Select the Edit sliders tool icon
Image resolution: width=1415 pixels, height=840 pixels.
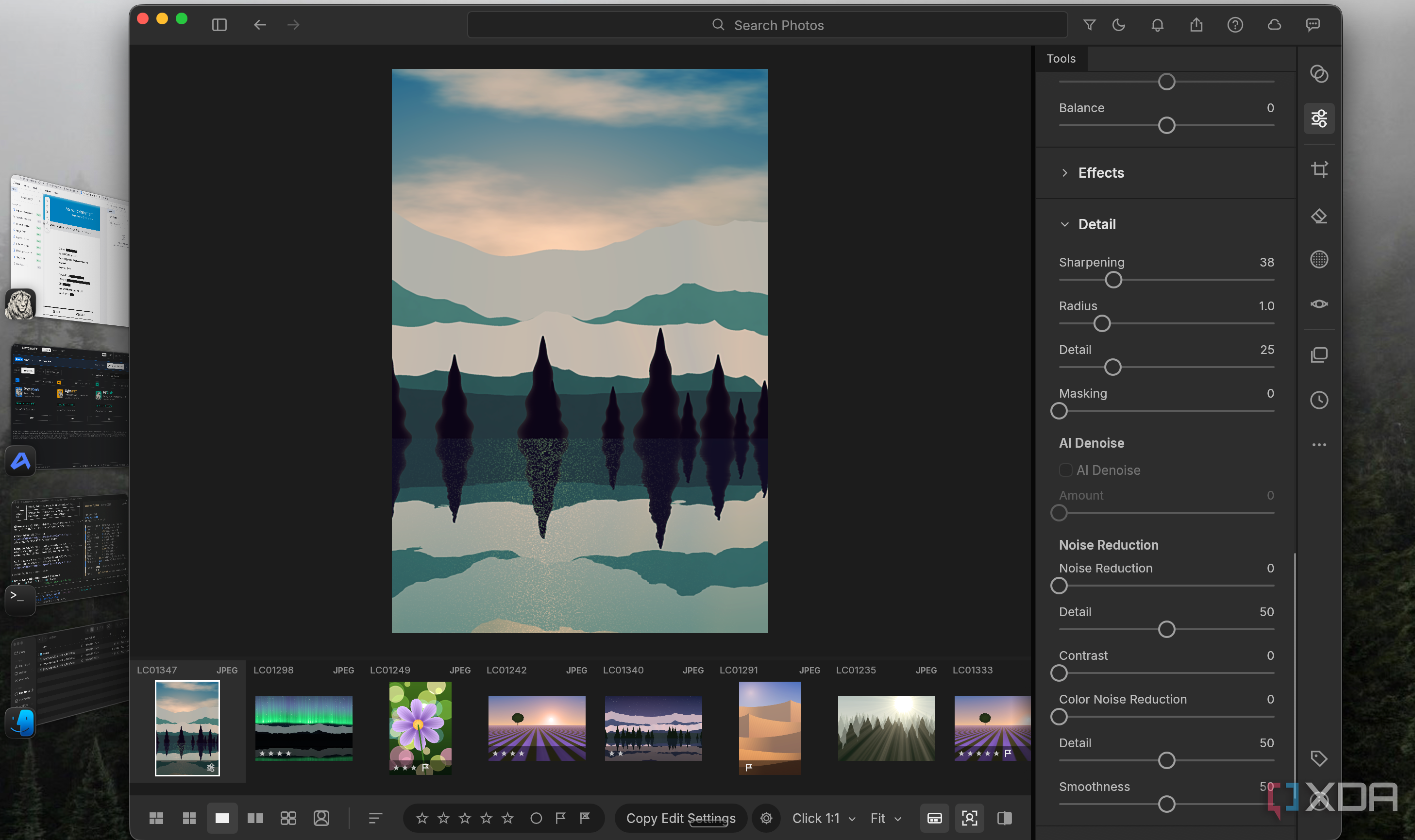point(1319,118)
